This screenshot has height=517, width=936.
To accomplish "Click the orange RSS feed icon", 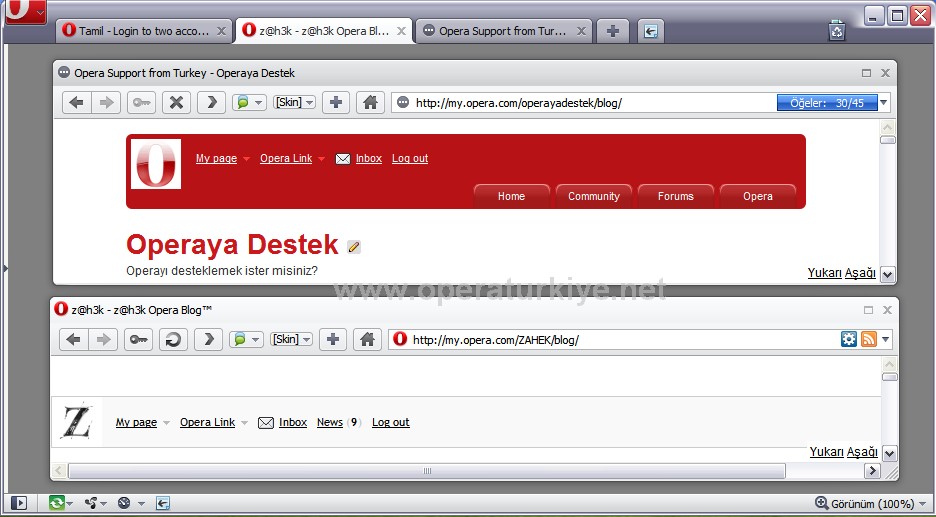I will (869, 339).
